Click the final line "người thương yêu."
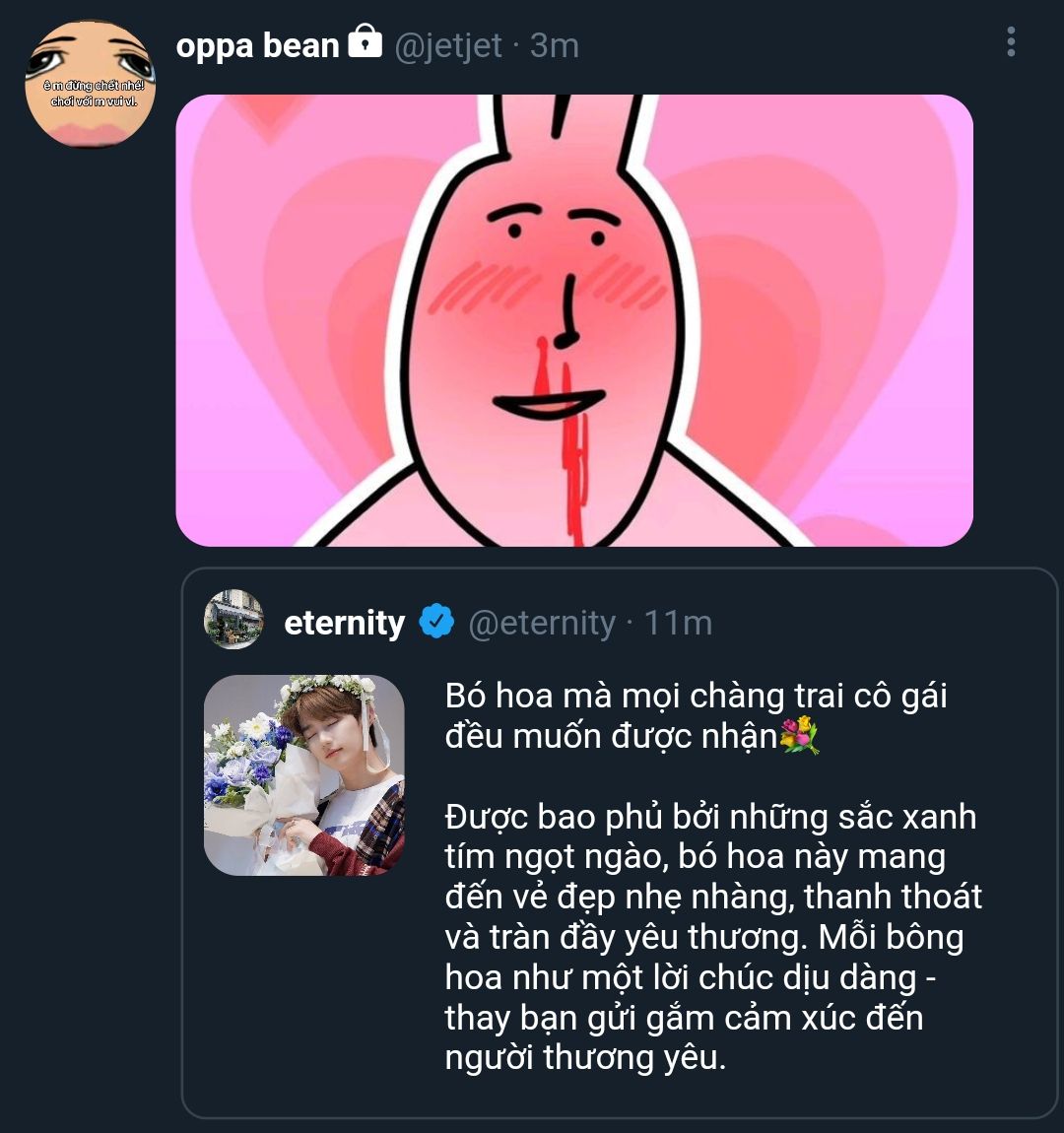 click(x=585, y=1057)
